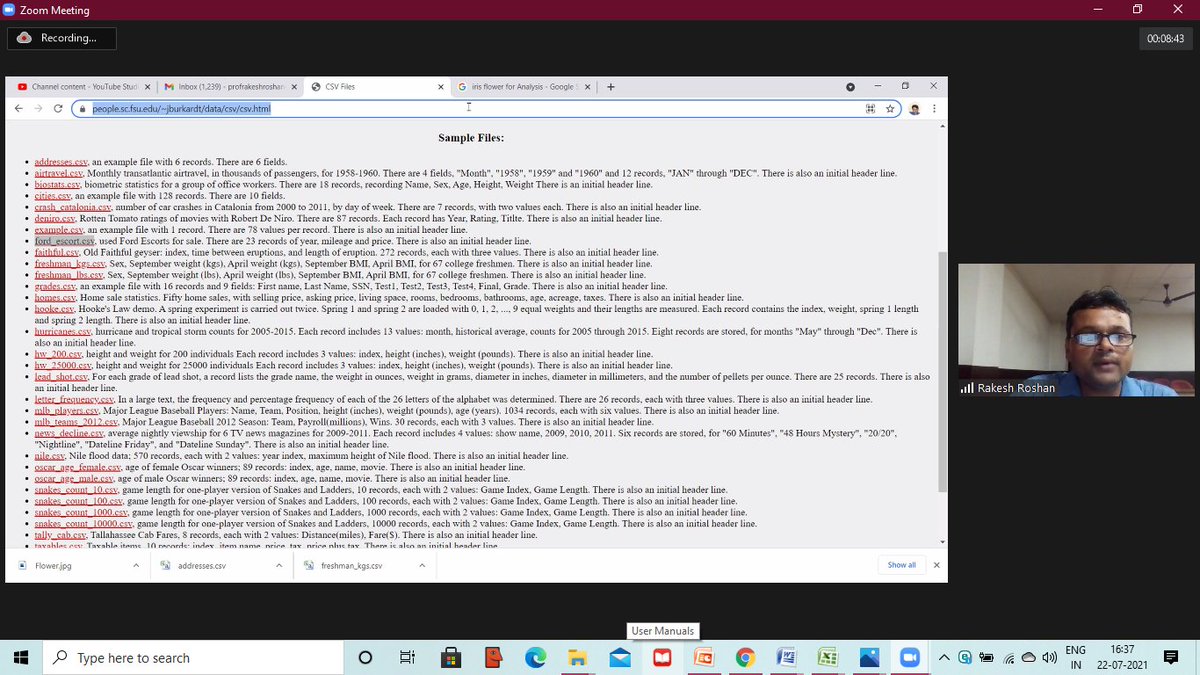This screenshot has height=675, width=1200.
Task: Click the Chrome media control circle icon
Action: tap(850, 87)
